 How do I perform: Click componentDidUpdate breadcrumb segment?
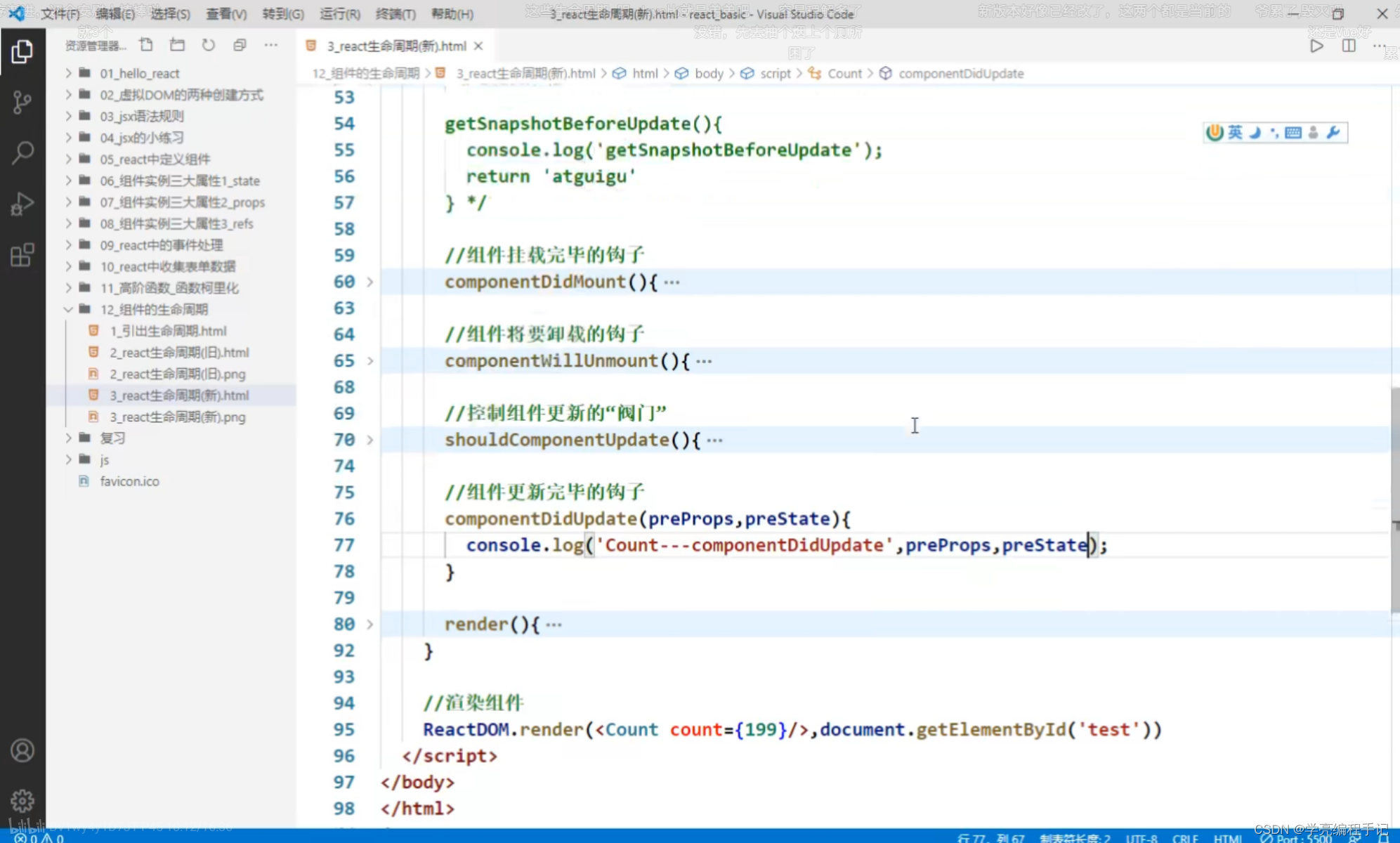(961, 73)
